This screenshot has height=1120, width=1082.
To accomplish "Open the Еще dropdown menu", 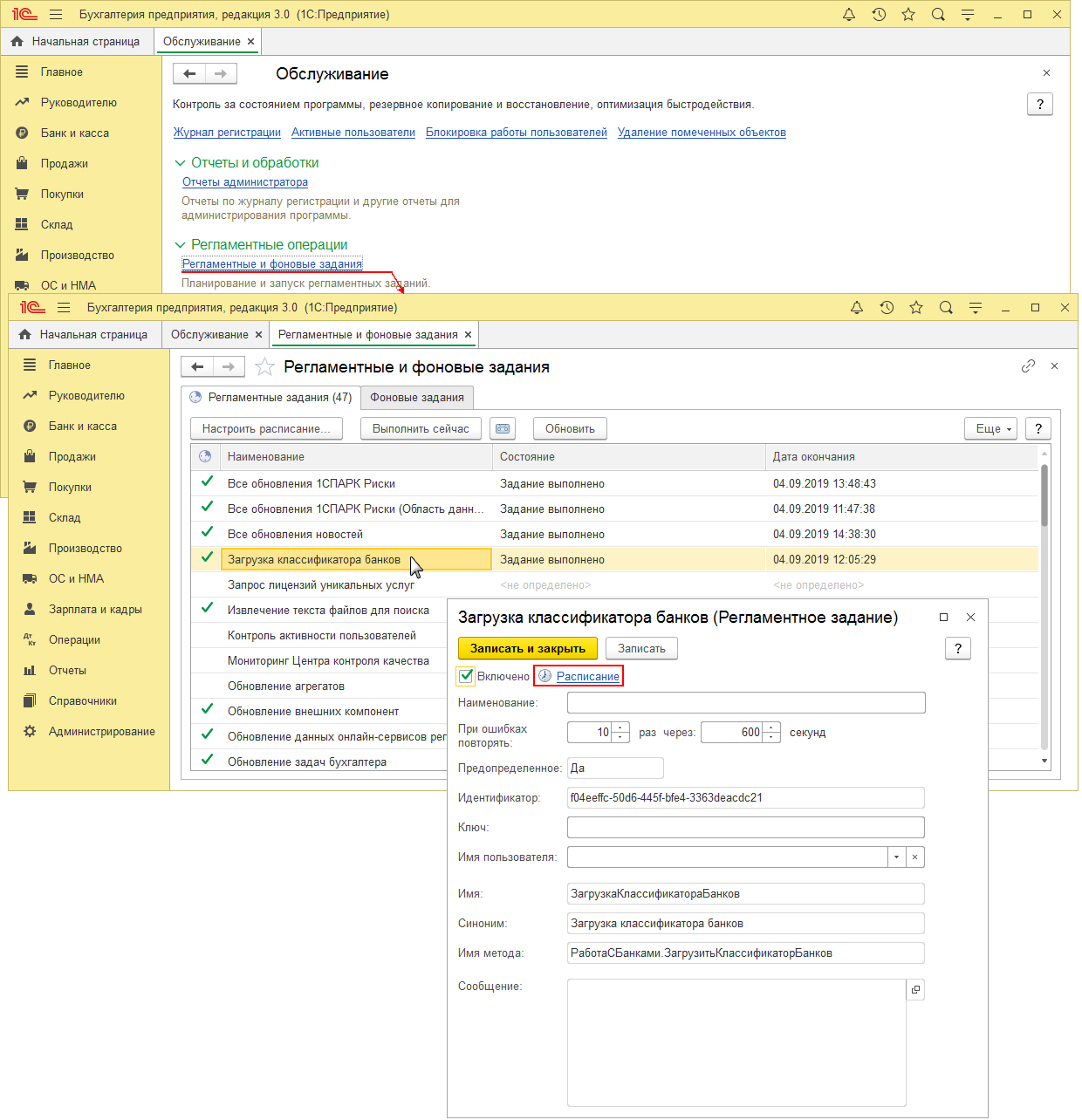I will [991, 428].
